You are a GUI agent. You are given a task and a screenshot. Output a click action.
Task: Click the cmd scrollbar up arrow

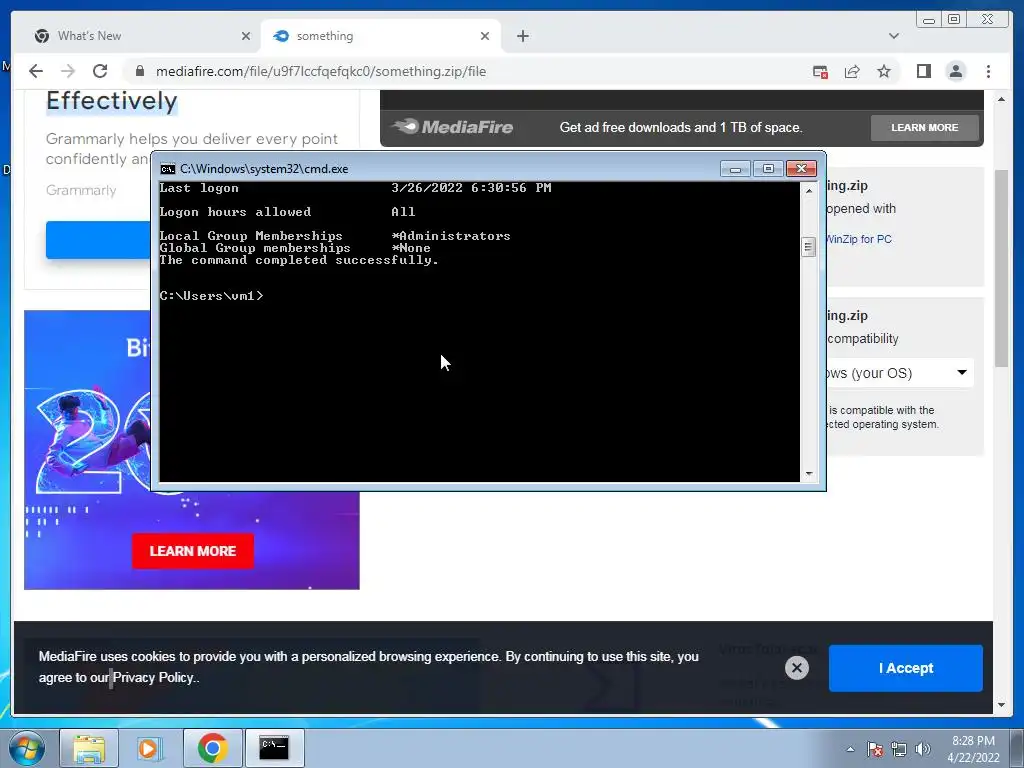click(x=808, y=191)
